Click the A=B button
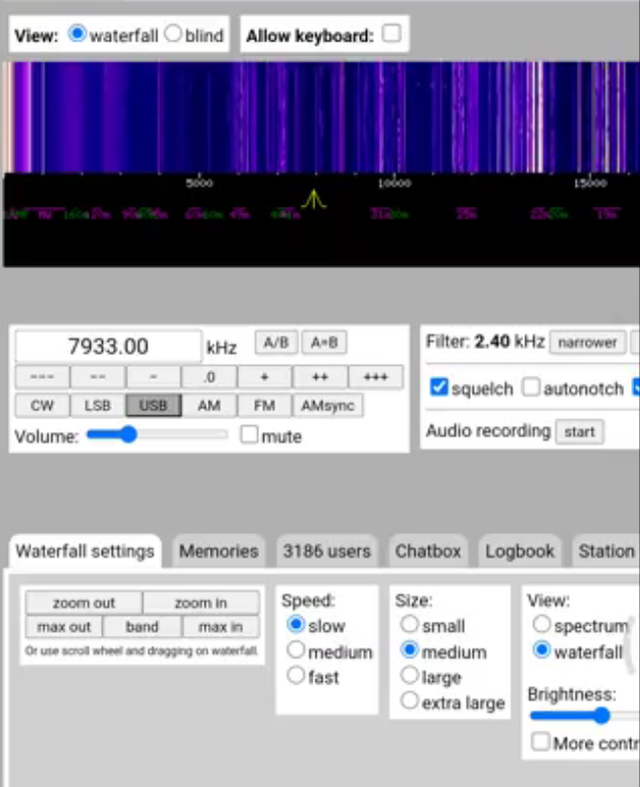The image size is (640, 787). point(324,343)
